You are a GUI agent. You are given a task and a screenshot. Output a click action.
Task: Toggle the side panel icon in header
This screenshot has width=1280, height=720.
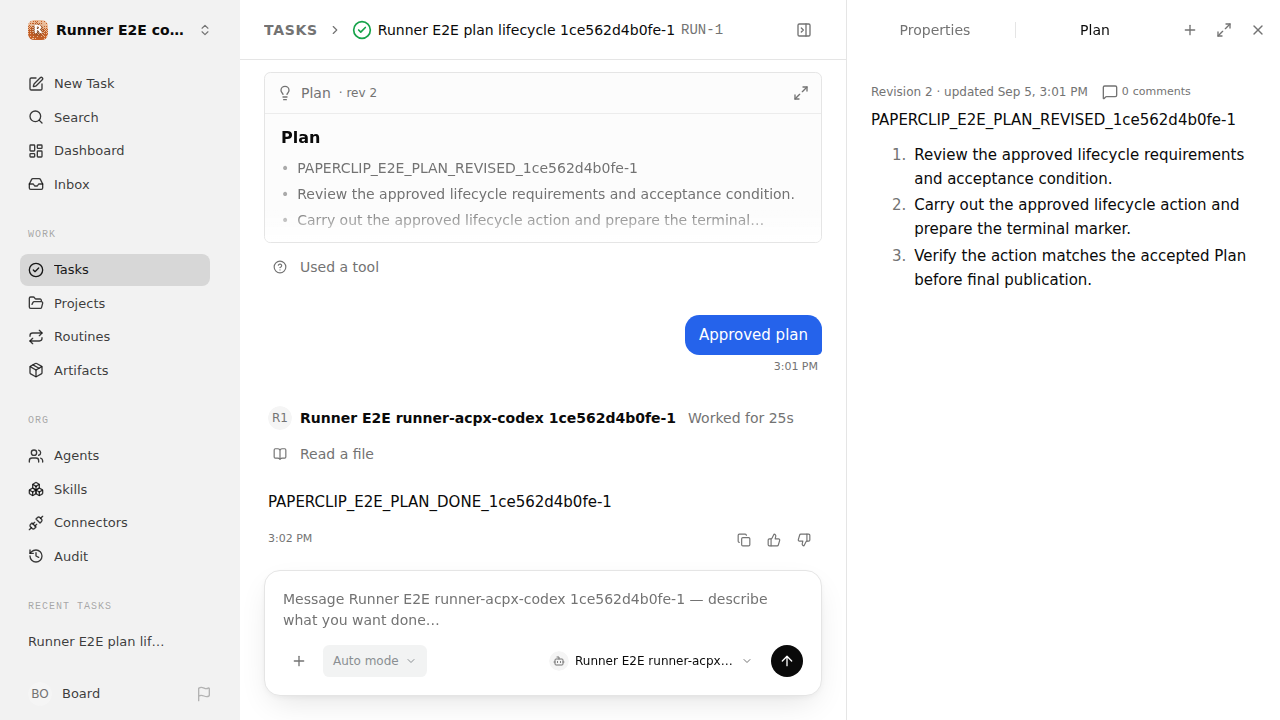point(804,30)
